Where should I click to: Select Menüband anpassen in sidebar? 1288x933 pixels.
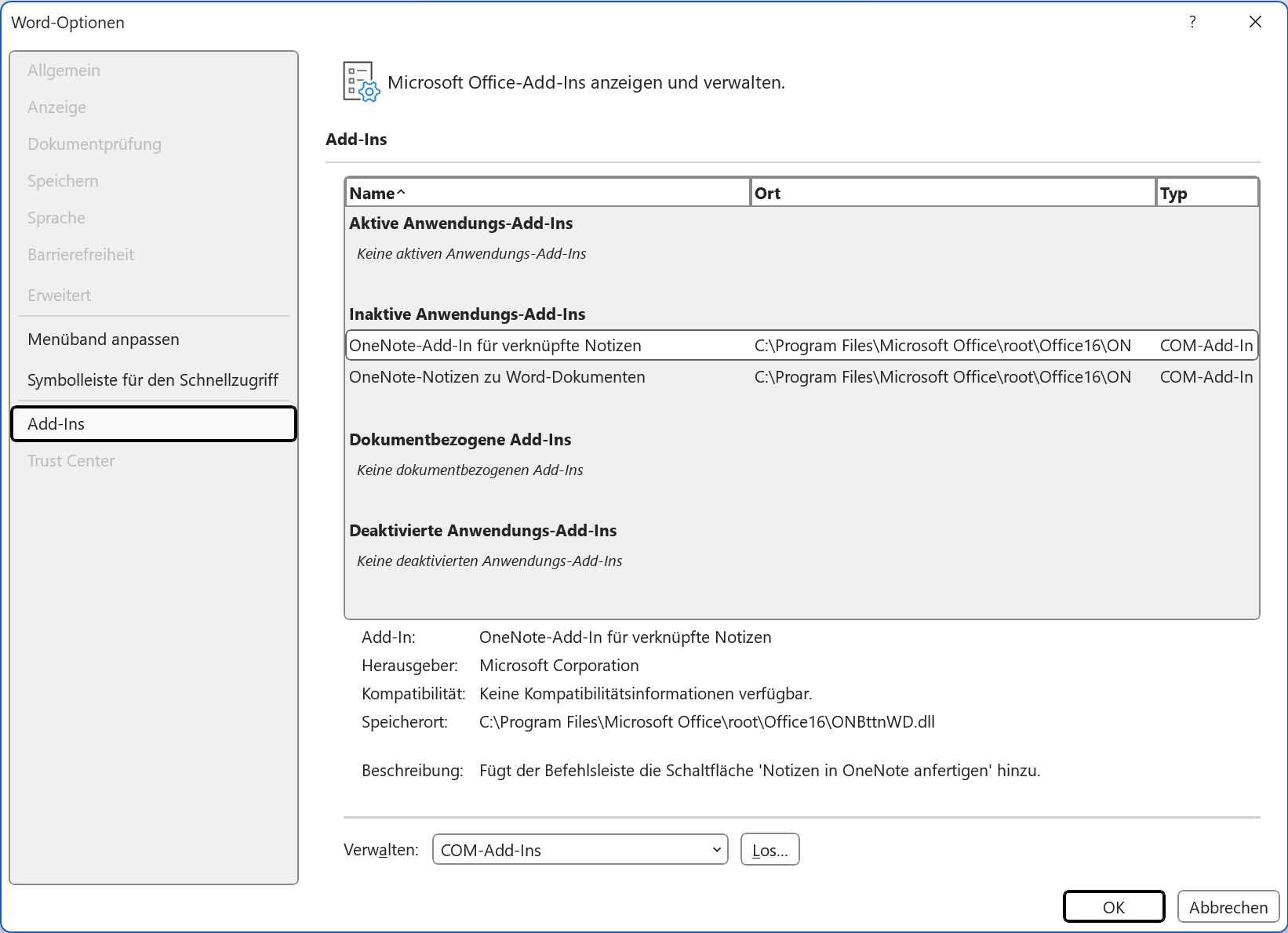[104, 339]
